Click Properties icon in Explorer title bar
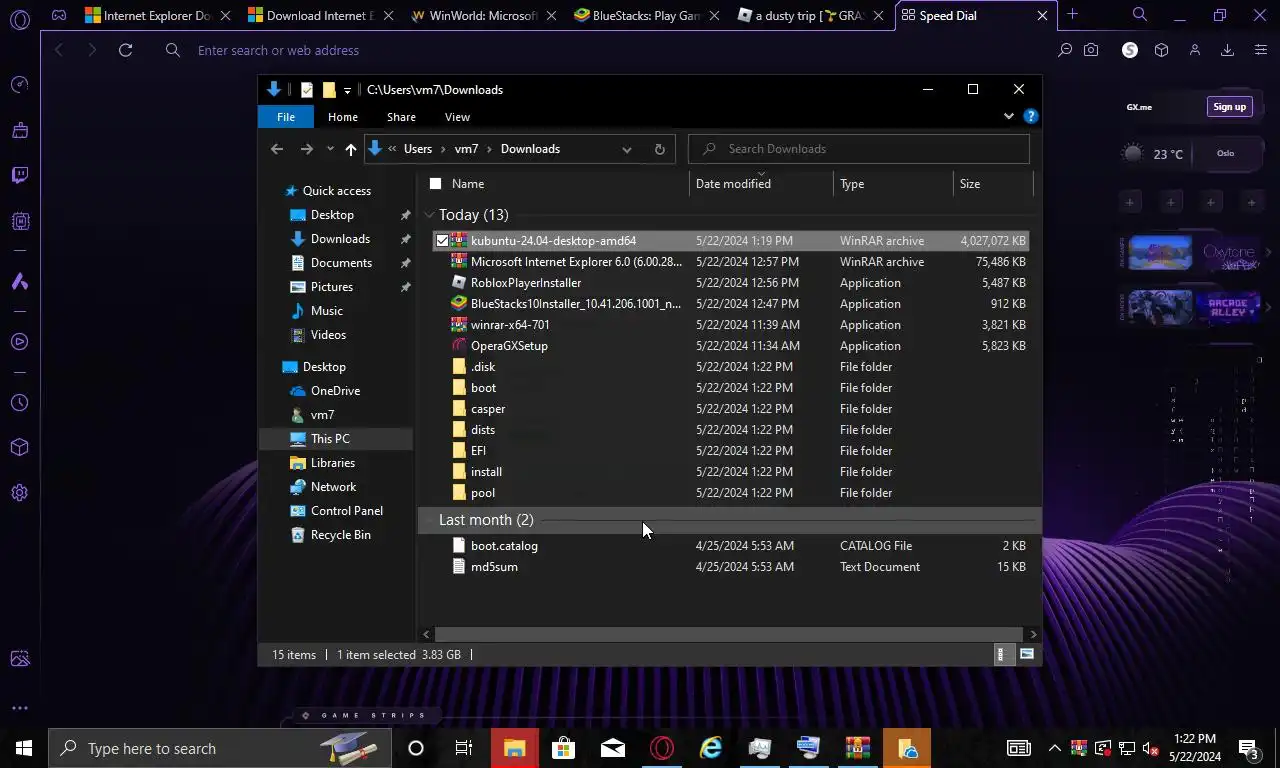 click(307, 90)
